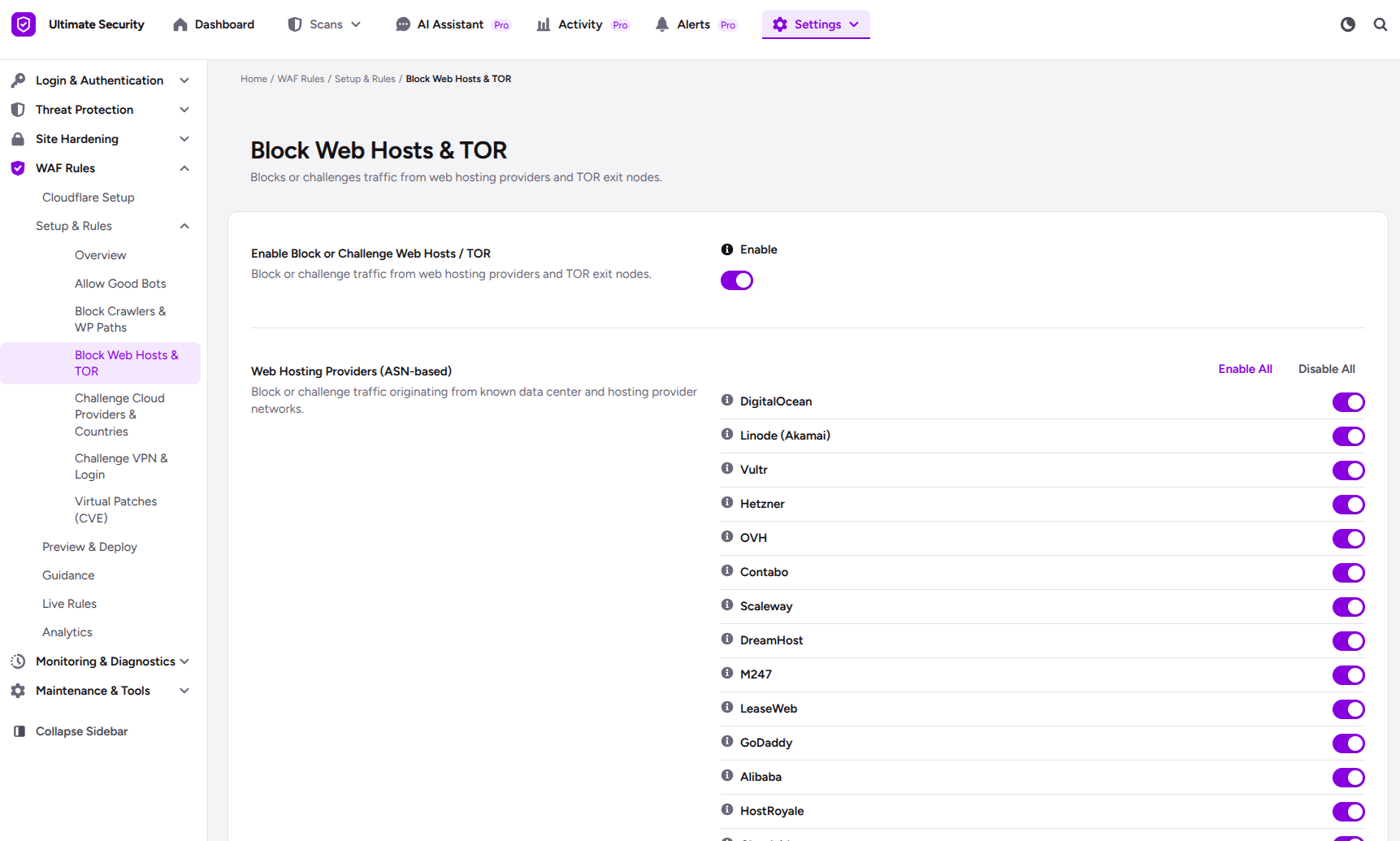The height and width of the screenshot is (841, 1400).
Task: Click the AI Assistant chat bubble icon
Action: coord(403,24)
